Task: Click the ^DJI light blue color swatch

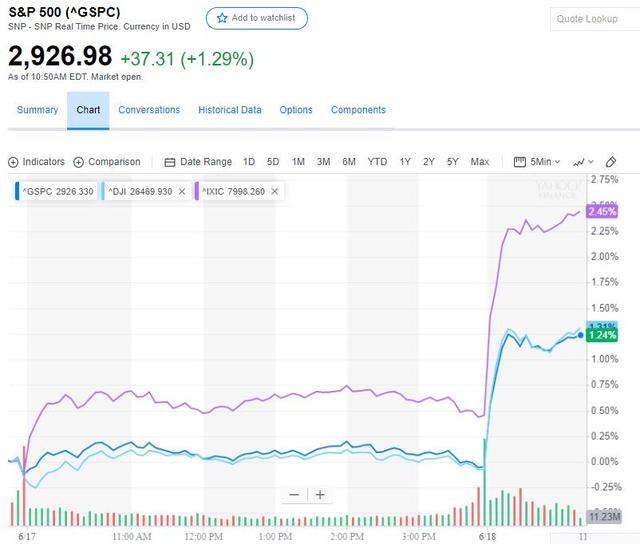Action: point(103,191)
